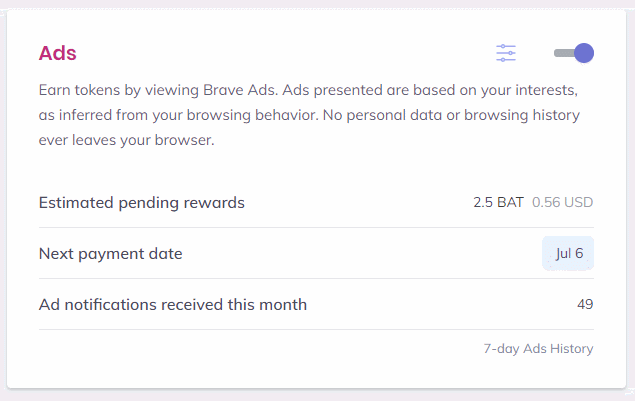Image resolution: width=635 pixels, height=401 pixels.
Task: Click the gray track of Ads switch
Action: [564, 53]
